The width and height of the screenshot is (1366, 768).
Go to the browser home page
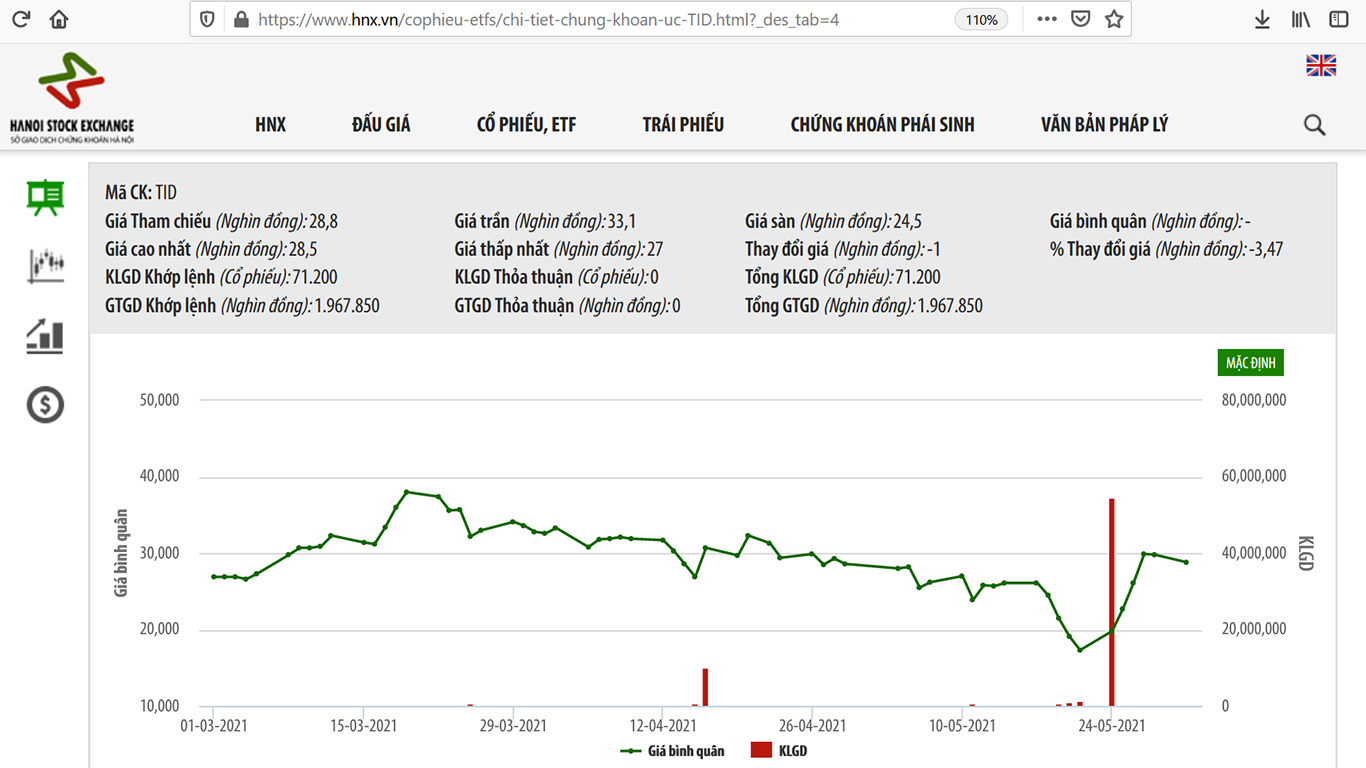click(59, 19)
